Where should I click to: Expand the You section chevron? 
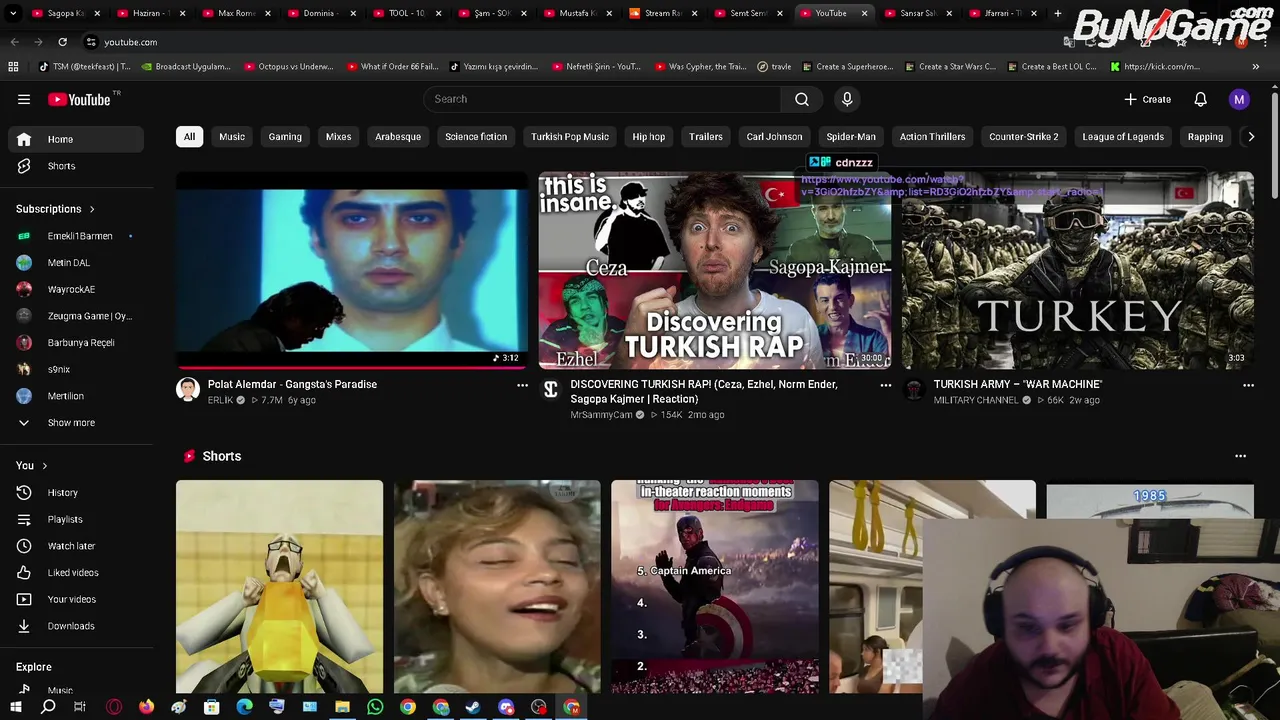click(x=45, y=466)
